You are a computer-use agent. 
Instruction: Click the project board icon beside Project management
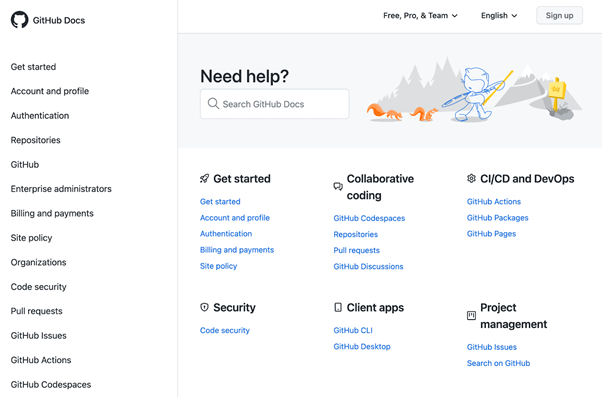[x=471, y=316]
